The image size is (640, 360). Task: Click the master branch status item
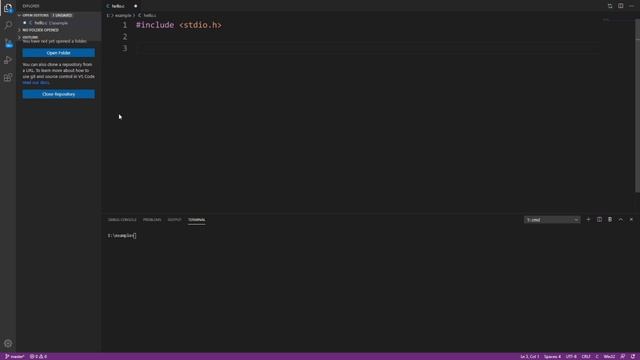[x=14, y=356]
